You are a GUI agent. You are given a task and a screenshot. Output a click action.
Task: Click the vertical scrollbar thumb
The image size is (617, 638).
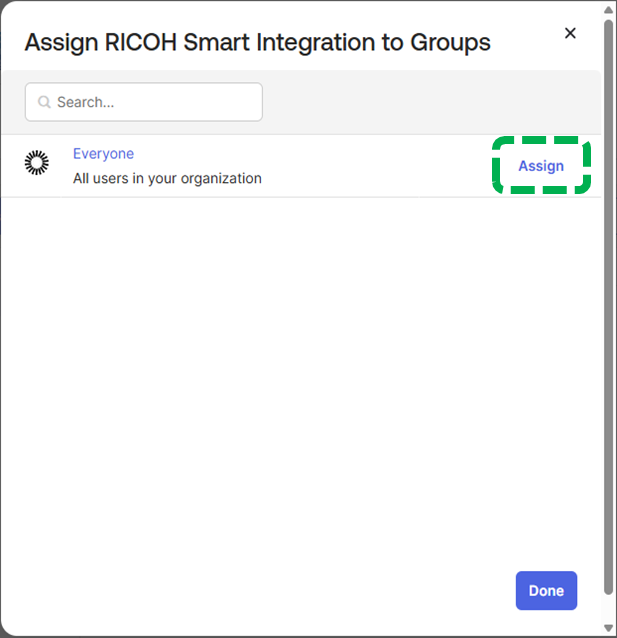point(609,300)
